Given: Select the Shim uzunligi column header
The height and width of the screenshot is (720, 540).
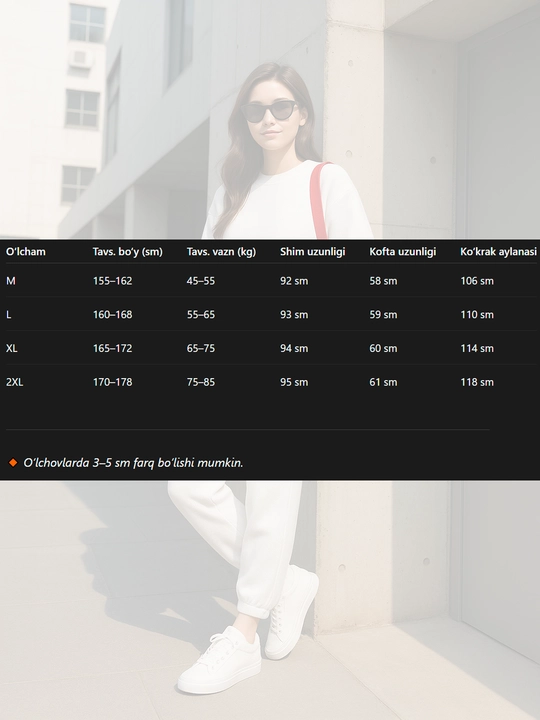Looking at the screenshot, I should click(x=313, y=252).
